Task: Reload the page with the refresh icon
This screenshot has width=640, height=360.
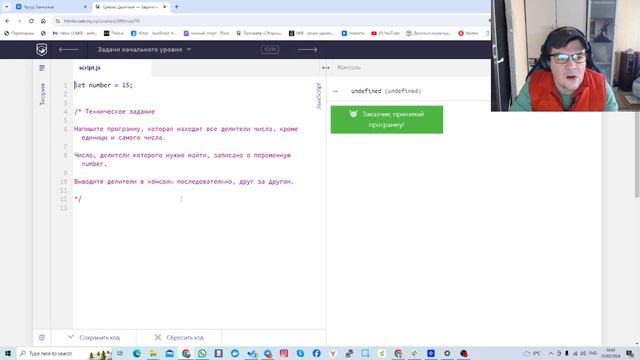Action: (x=31, y=21)
